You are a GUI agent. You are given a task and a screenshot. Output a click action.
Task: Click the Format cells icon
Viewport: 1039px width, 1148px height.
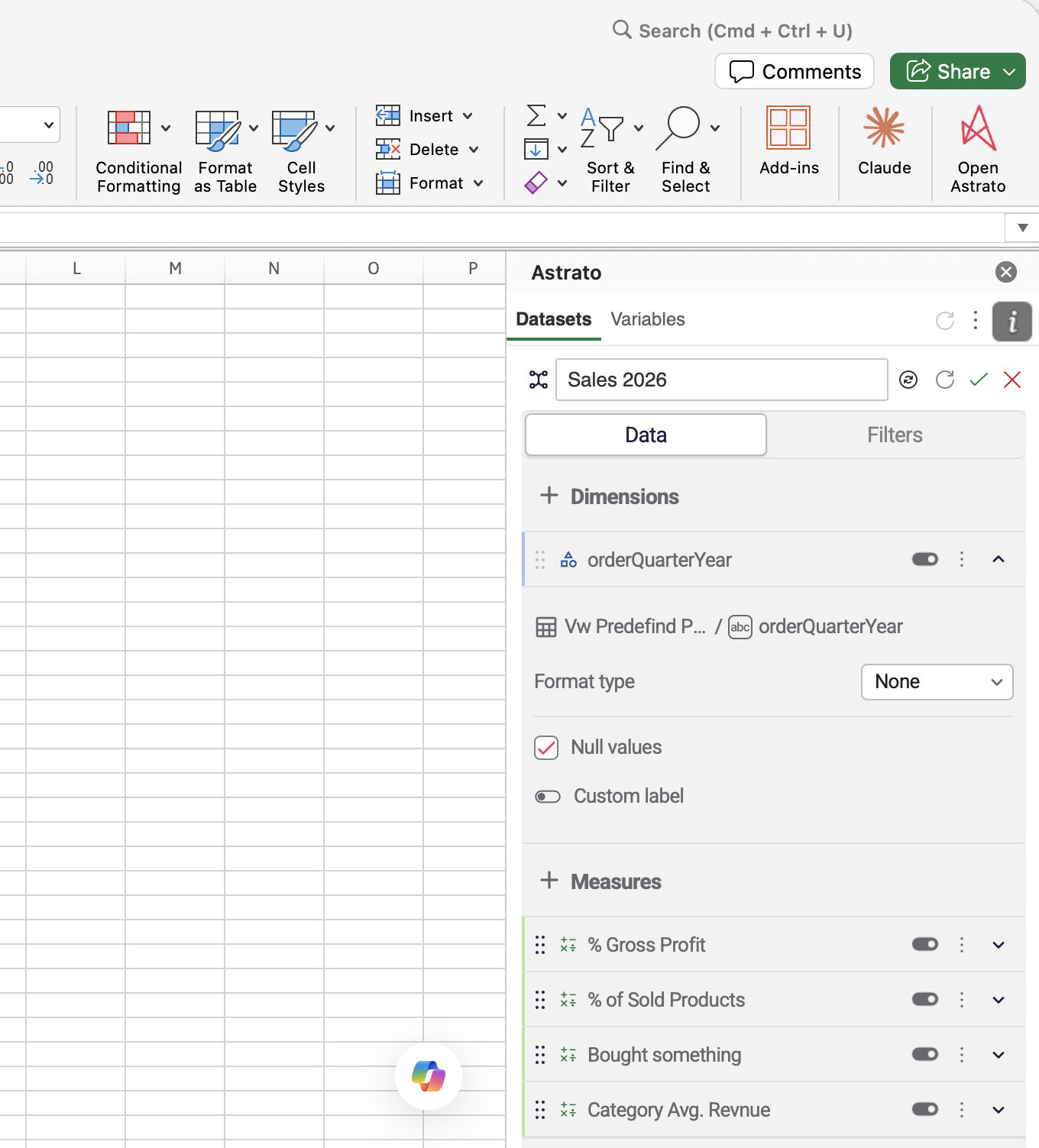pyautogui.click(x=388, y=183)
